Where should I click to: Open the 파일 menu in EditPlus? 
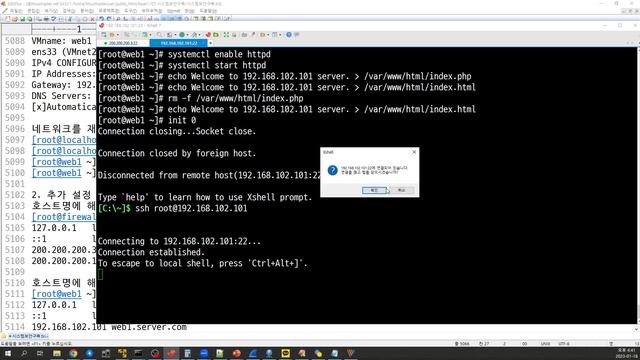tap(17, 11)
